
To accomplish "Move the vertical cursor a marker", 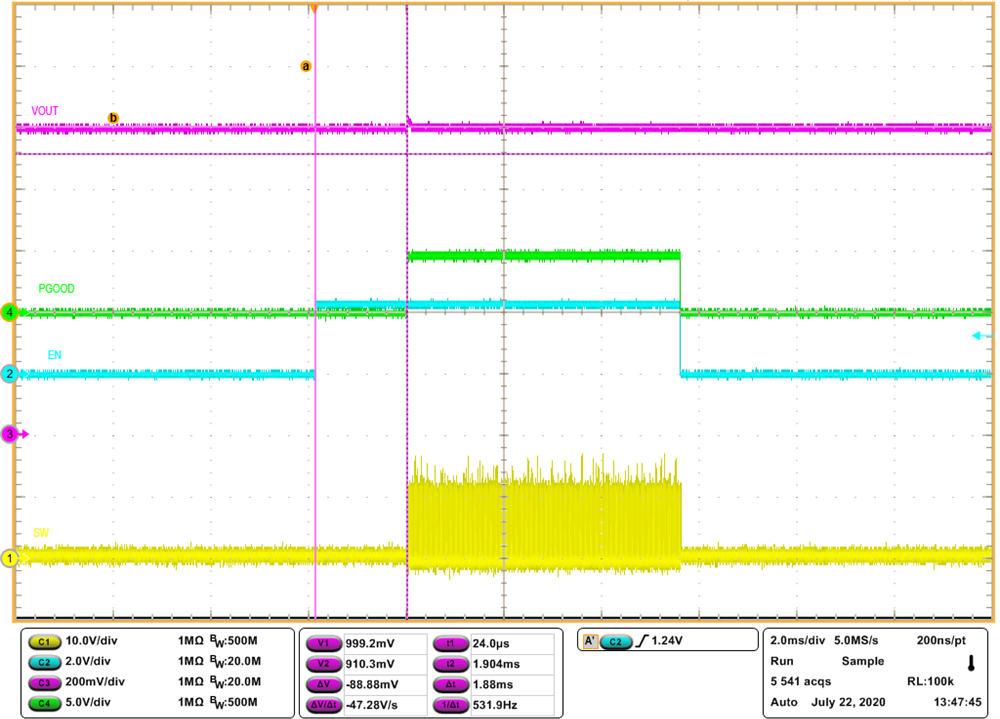I will click(306, 65).
